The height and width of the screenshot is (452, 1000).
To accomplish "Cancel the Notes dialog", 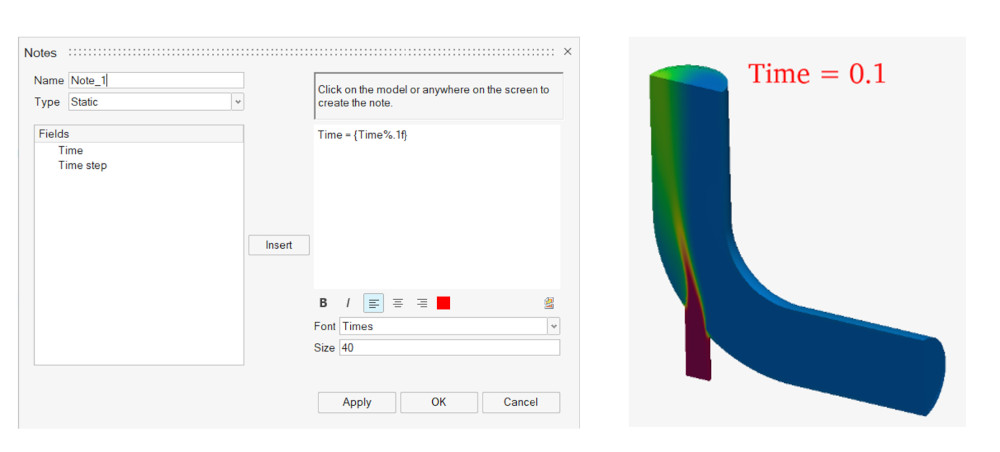I will click(520, 402).
